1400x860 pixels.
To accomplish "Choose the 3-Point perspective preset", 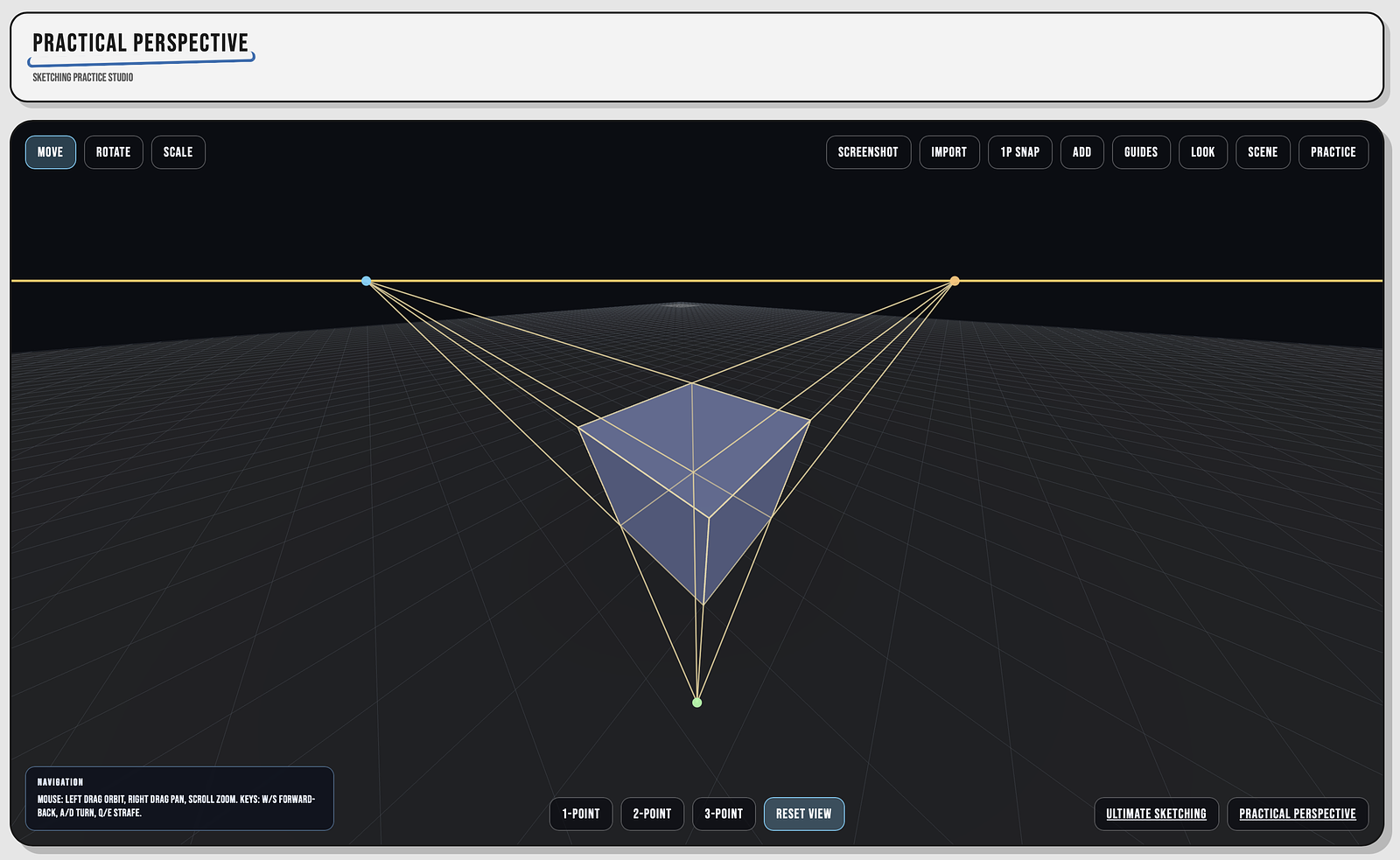I will tap(724, 814).
